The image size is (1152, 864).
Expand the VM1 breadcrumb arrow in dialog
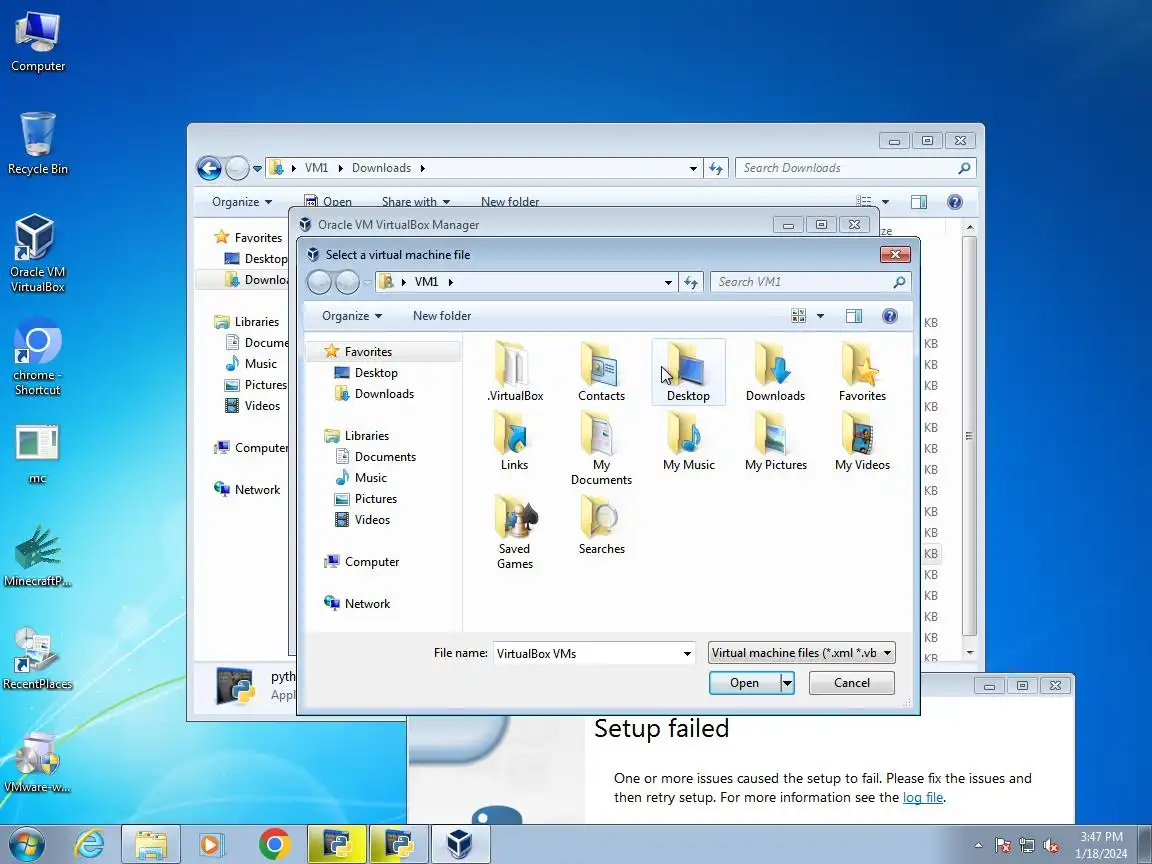[x=450, y=282]
